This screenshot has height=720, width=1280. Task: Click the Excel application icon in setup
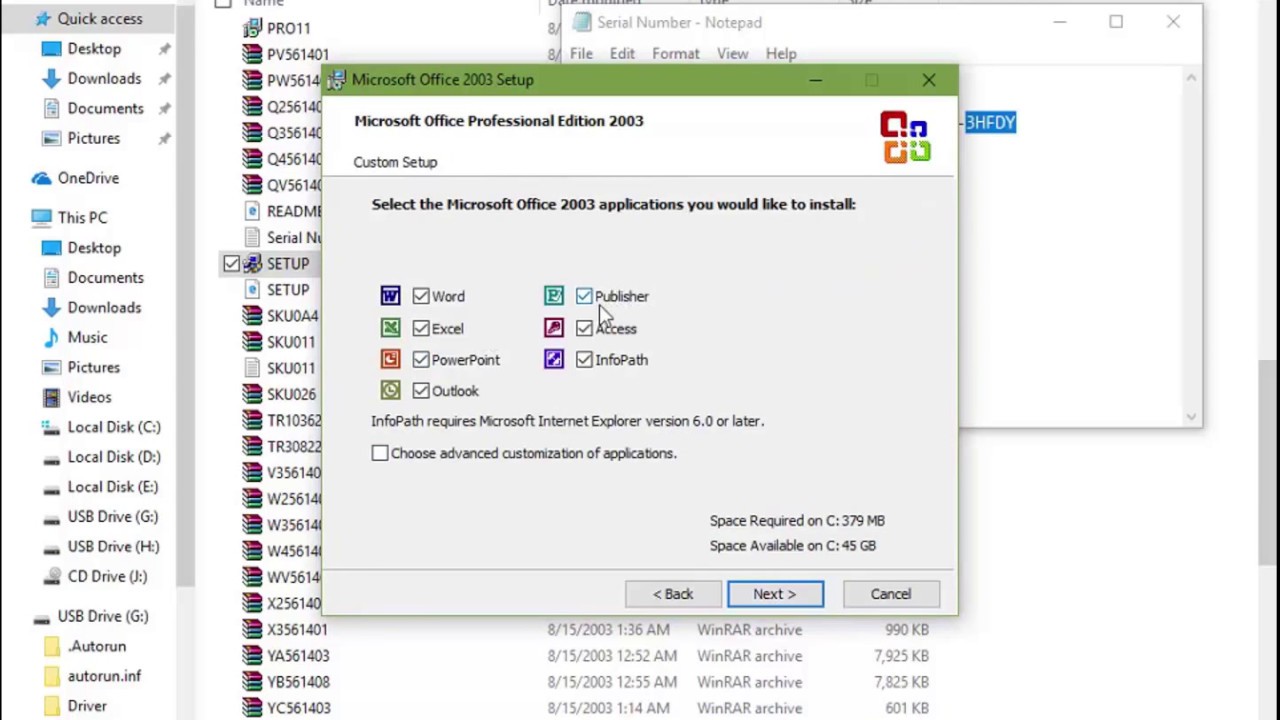[x=390, y=328]
